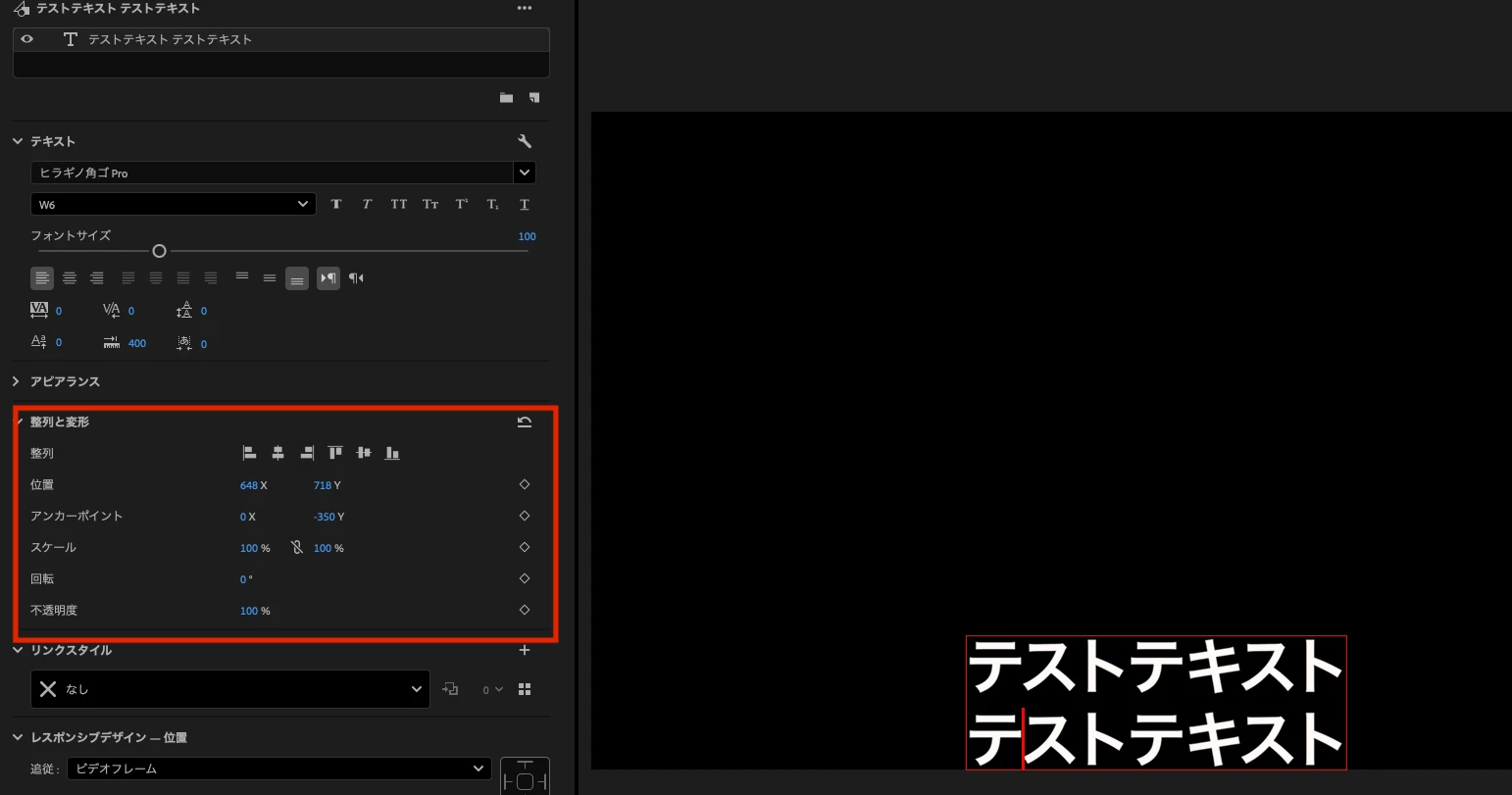The width and height of the screenshot is (1512, 795).
Task: Toggle スケール keyframe diamond
Action: point(525,547)
